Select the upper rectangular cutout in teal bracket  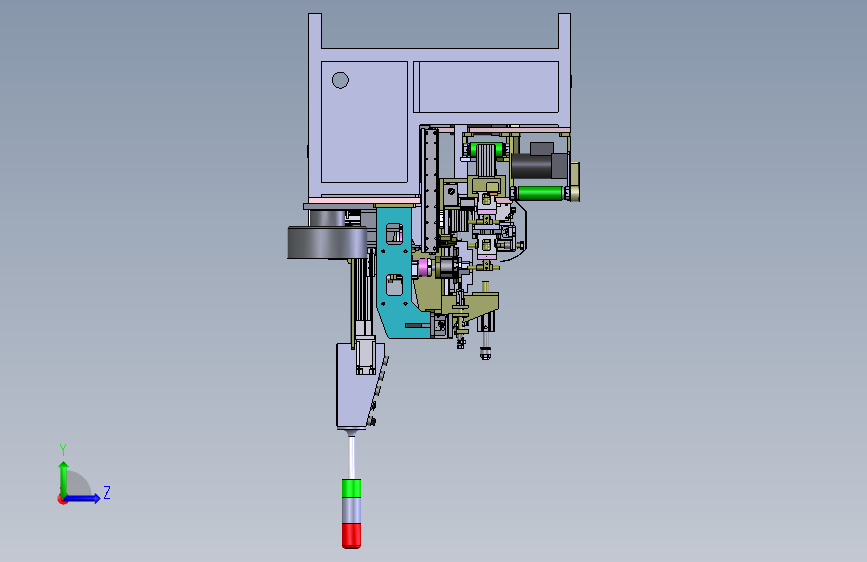(x=394, y=233)
